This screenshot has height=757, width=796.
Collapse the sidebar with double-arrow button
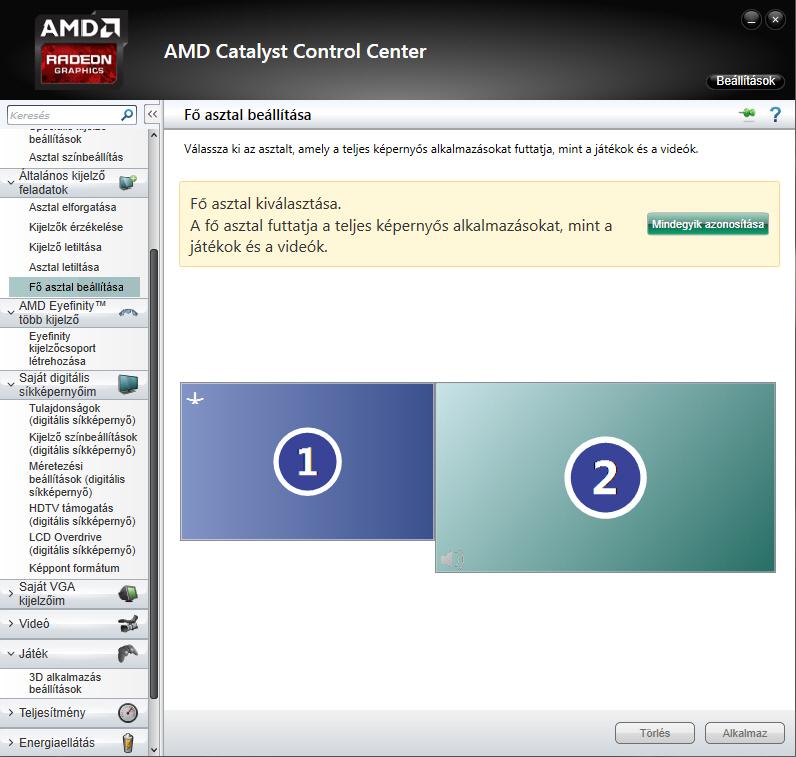click(x=152, y=115)
